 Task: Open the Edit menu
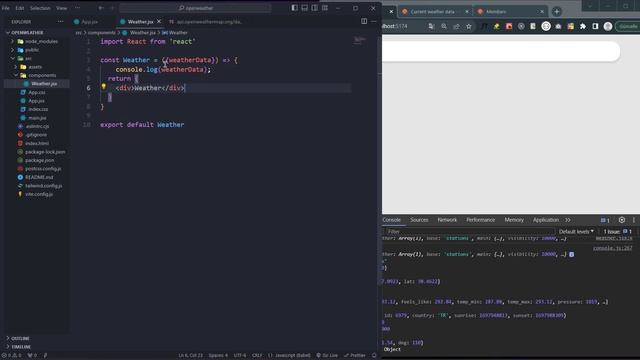(20, 8)
